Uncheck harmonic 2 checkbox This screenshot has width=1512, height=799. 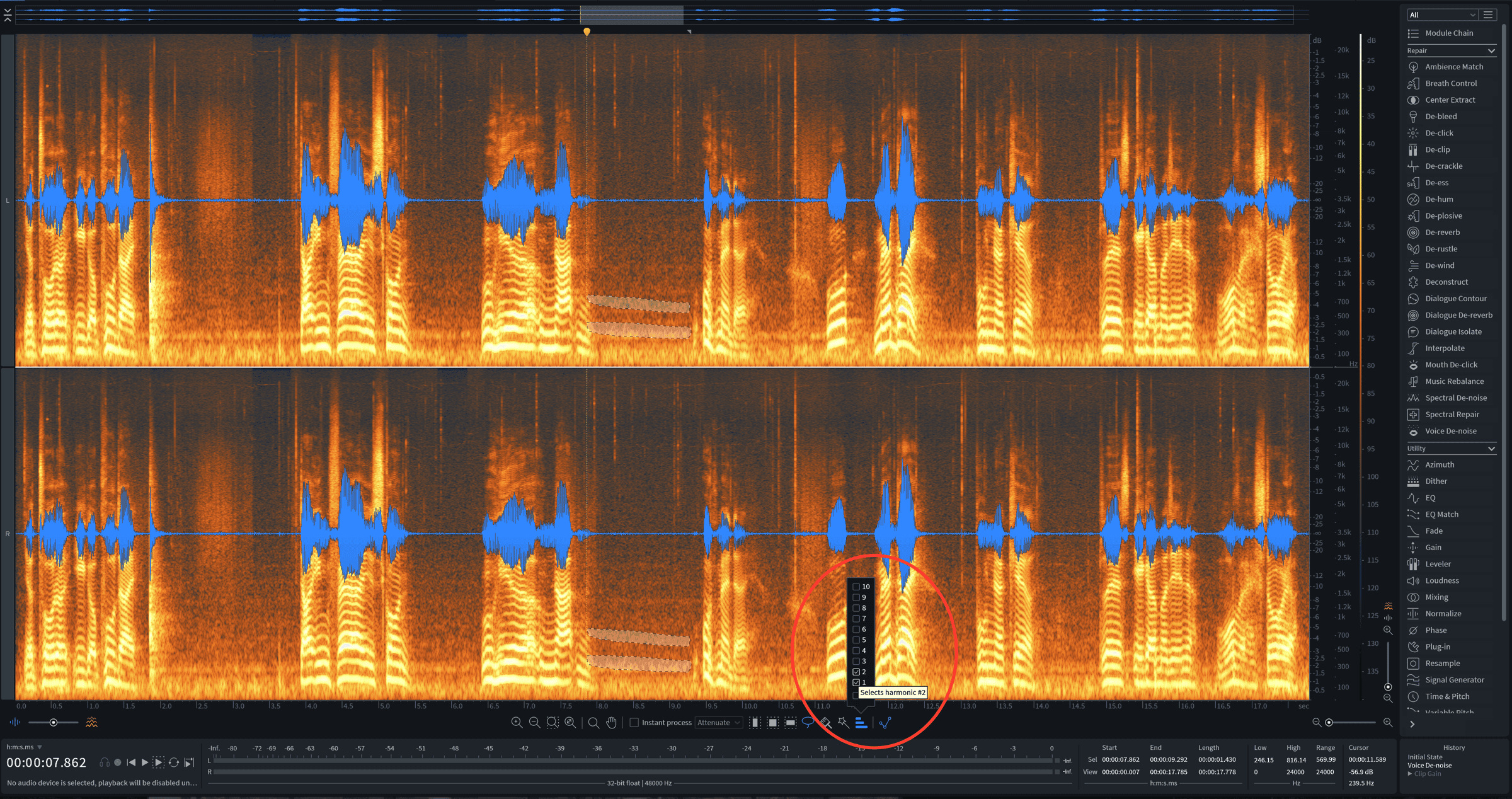tap(856, 672)
